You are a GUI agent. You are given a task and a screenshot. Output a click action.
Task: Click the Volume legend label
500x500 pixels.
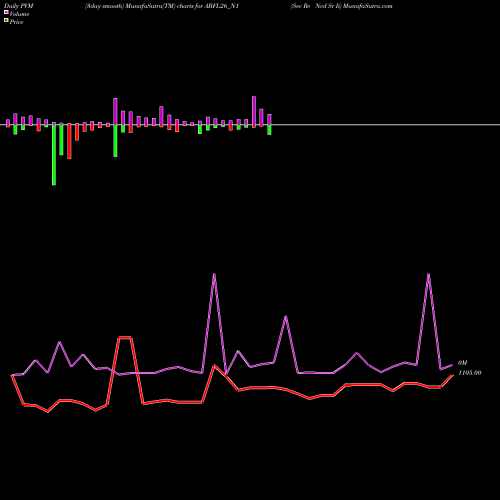pyautogui.click(x=19, y=14)
